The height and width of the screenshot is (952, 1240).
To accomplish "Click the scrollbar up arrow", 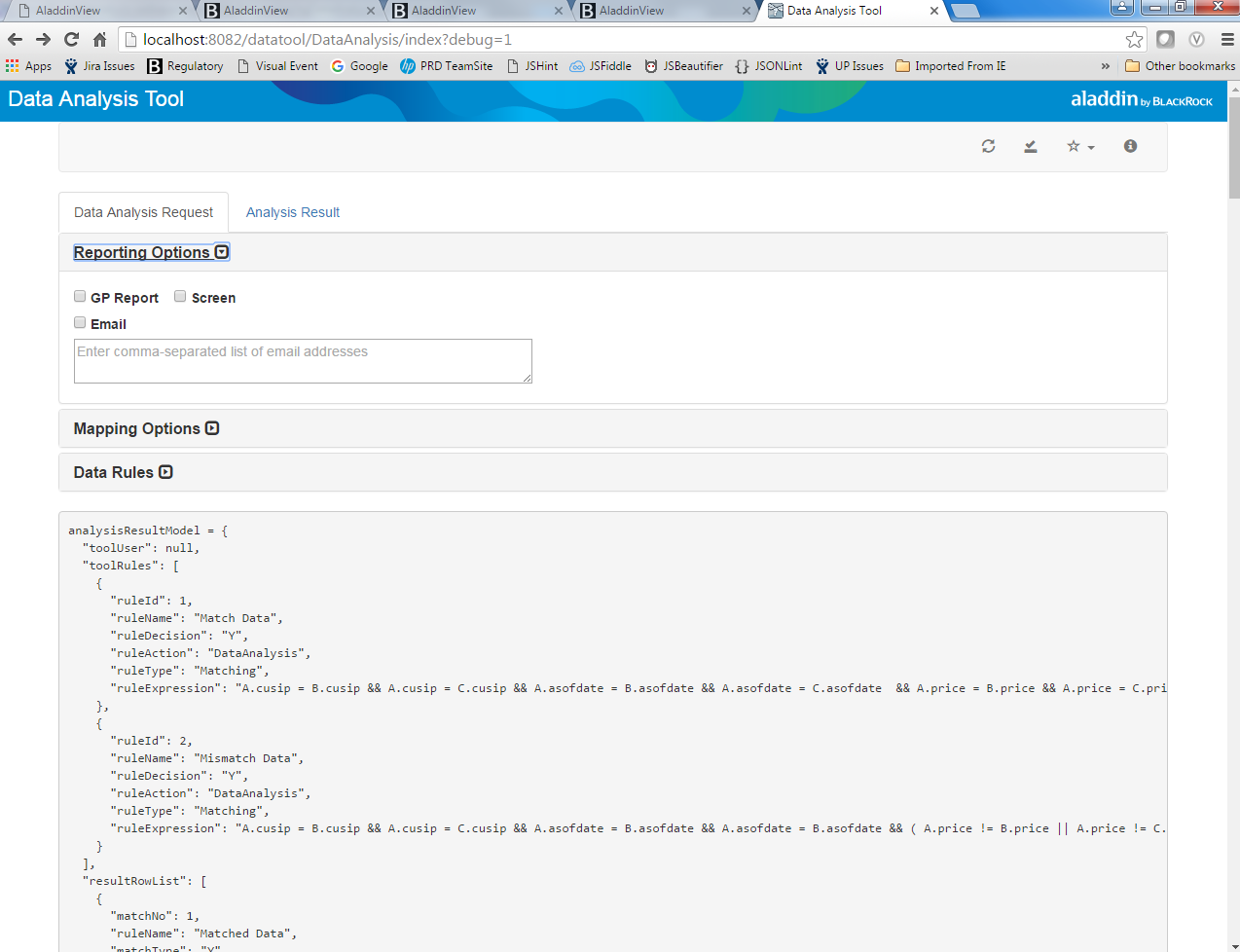I will point(1234,89).
